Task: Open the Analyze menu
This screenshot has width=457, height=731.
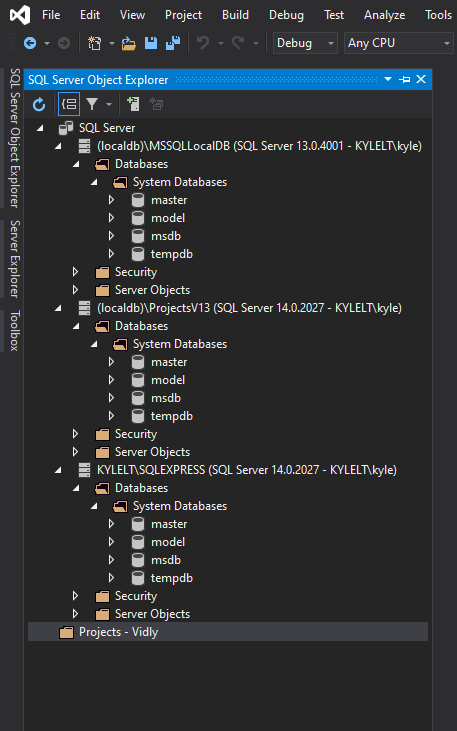Action: point(385,15)
